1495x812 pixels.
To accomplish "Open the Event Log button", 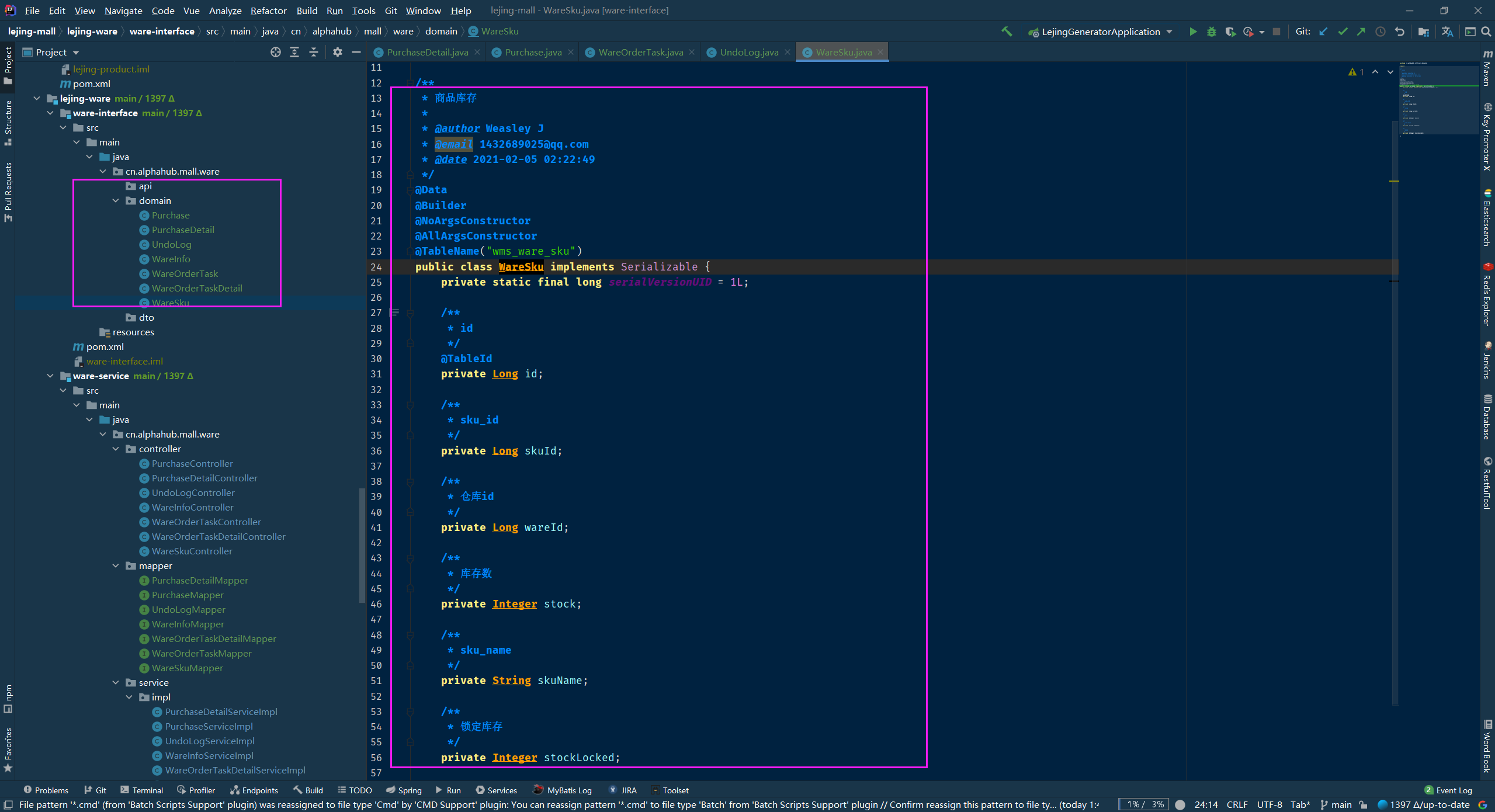I will 1448,790.
